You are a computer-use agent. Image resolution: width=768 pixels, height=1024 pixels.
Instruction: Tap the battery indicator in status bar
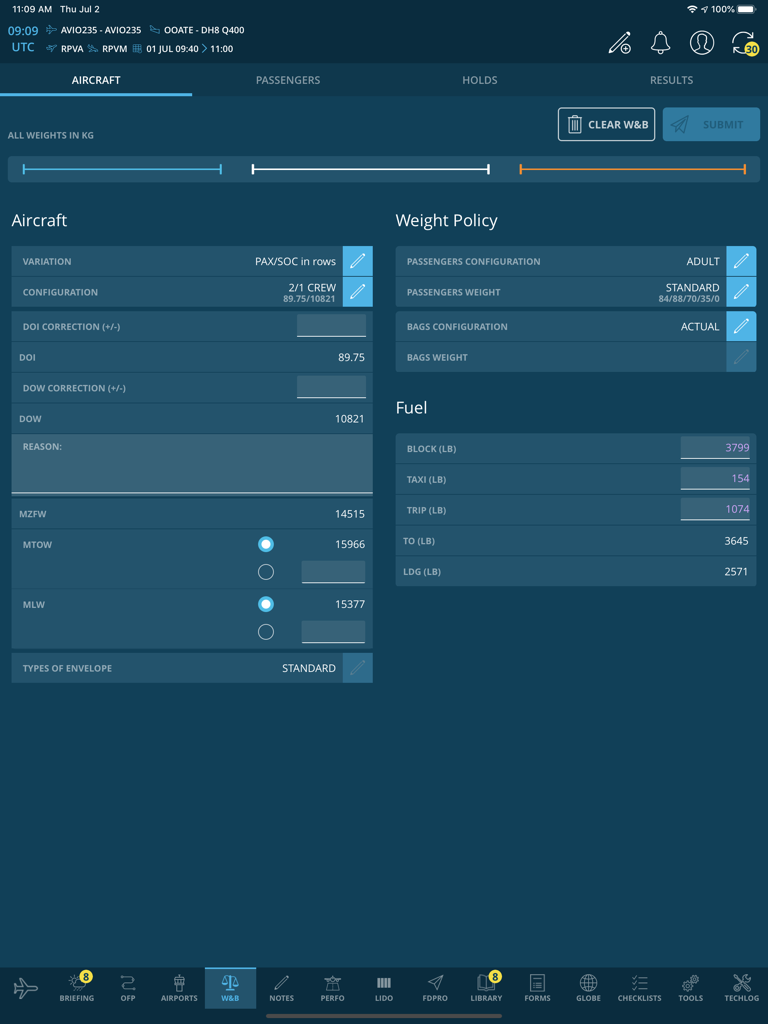746,10
